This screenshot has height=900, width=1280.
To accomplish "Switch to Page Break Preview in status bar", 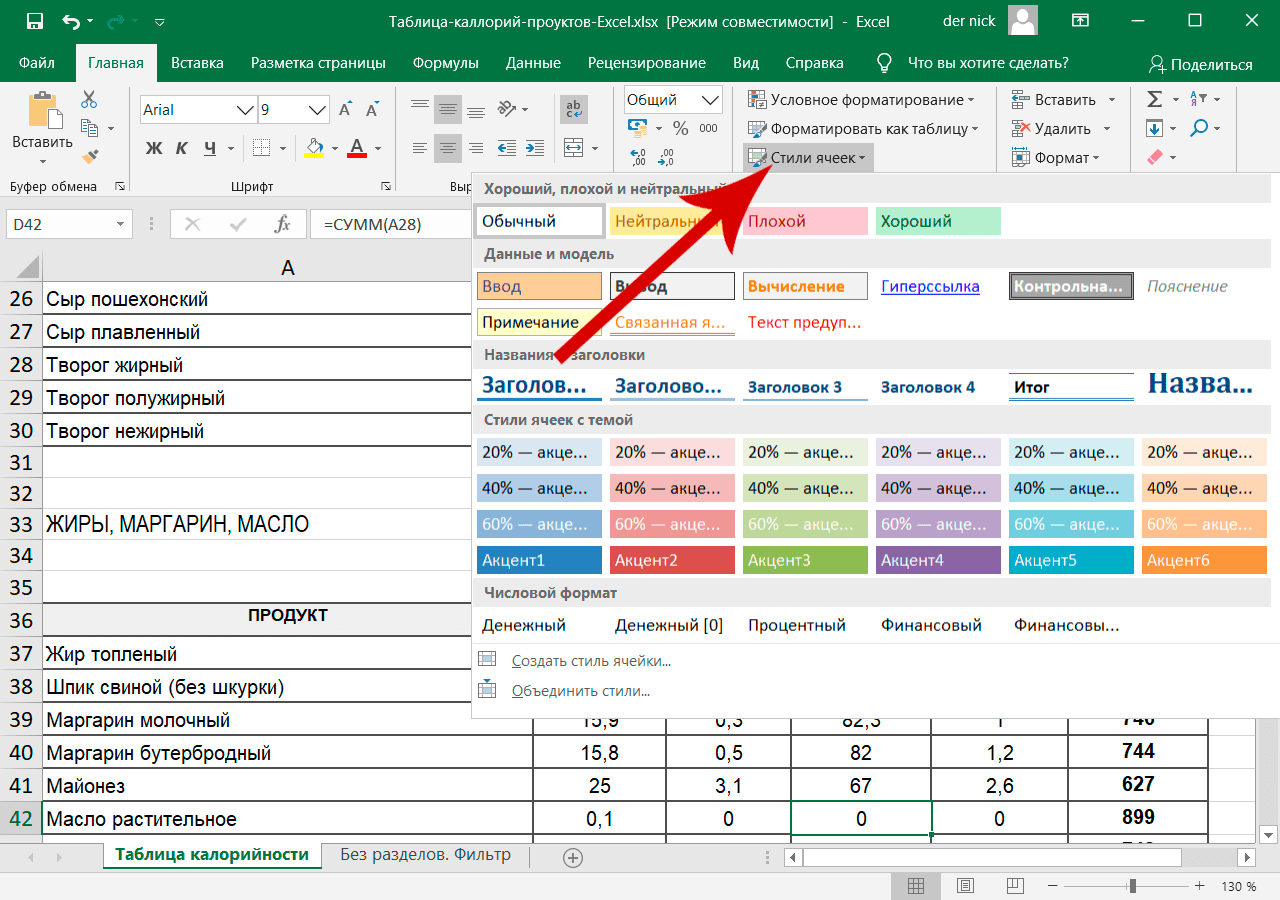I will [1014, 886].
